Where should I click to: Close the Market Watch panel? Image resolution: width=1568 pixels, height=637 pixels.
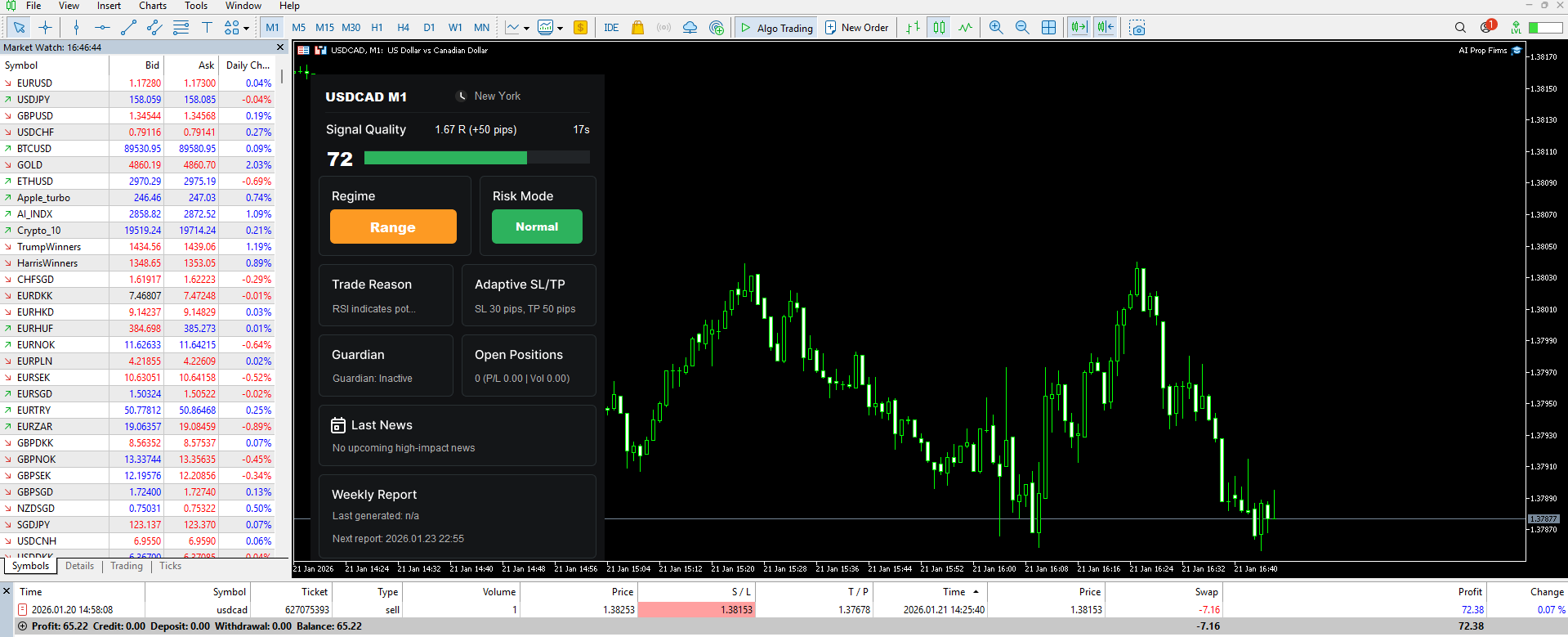coord(280,47)
